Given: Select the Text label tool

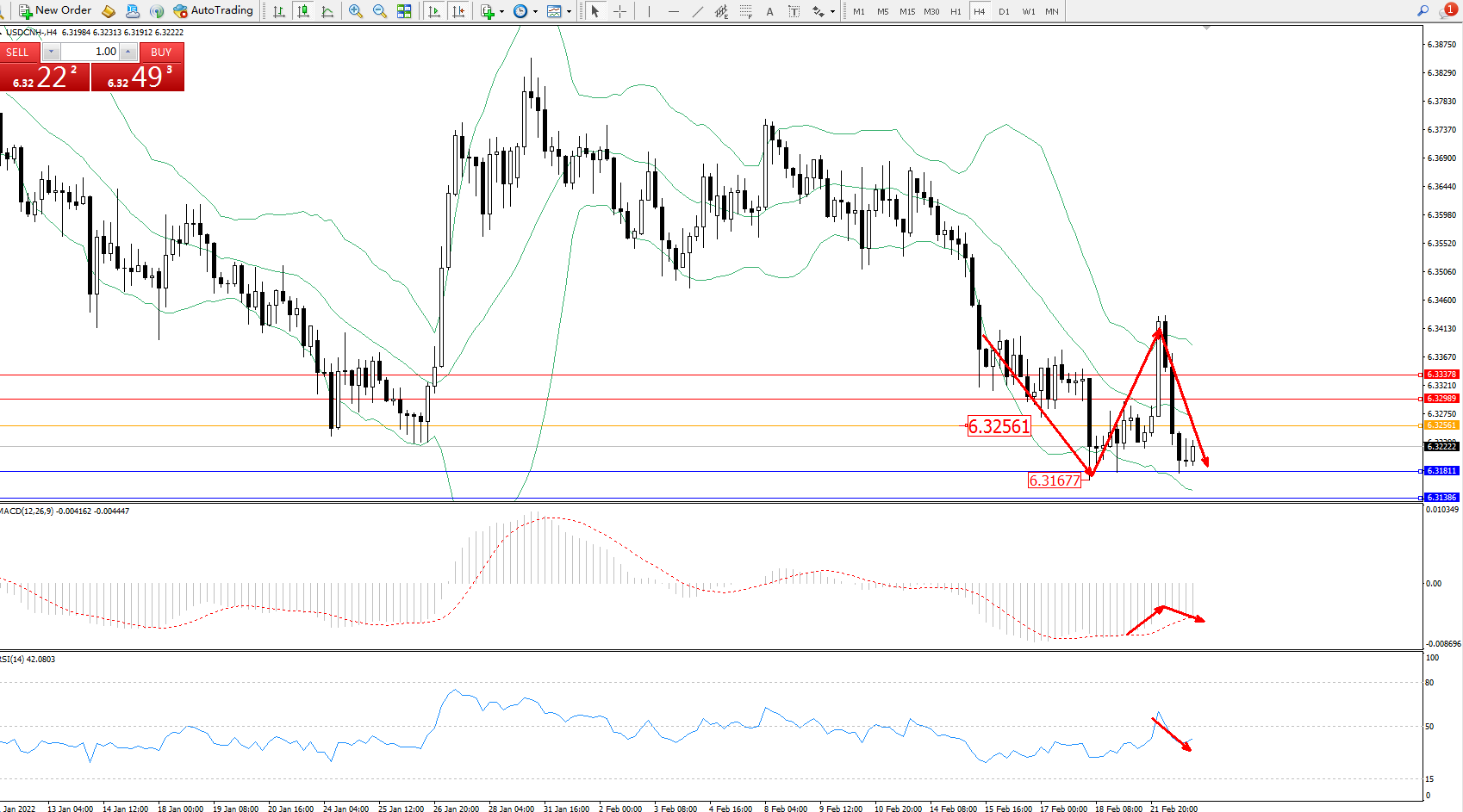Looking at the screenshot, I should pyautogui.click(x=769, y=11).
